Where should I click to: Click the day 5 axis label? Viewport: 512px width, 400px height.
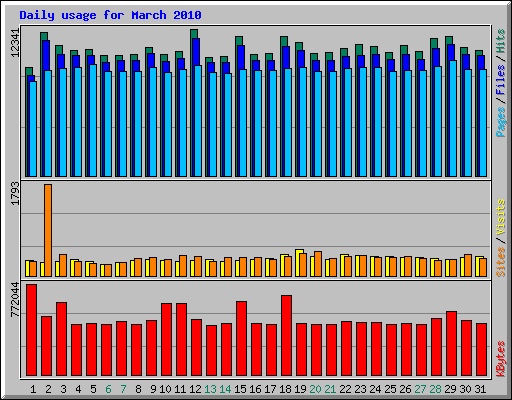click(93, 389)
